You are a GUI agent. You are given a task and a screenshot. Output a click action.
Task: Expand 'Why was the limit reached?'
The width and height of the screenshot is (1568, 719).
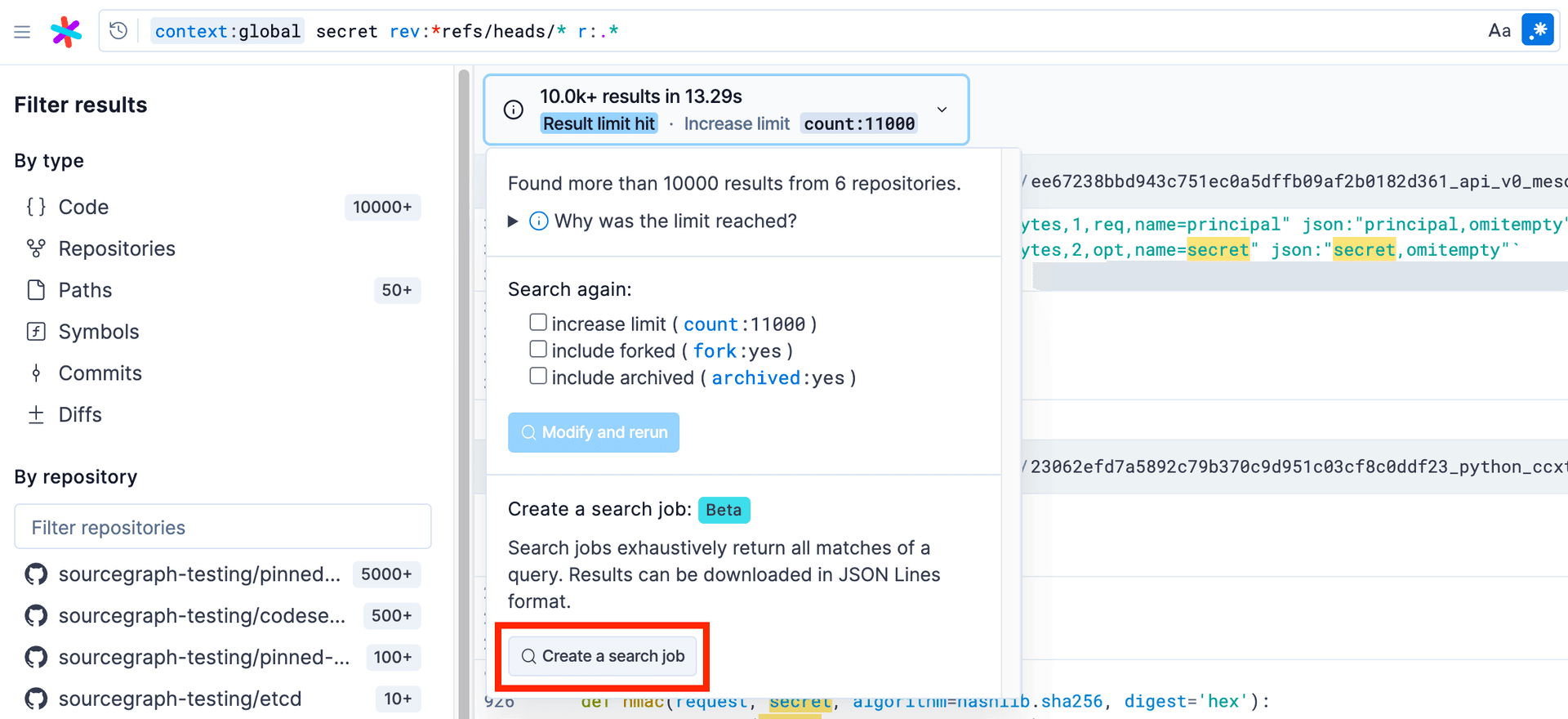pos(652,221)
